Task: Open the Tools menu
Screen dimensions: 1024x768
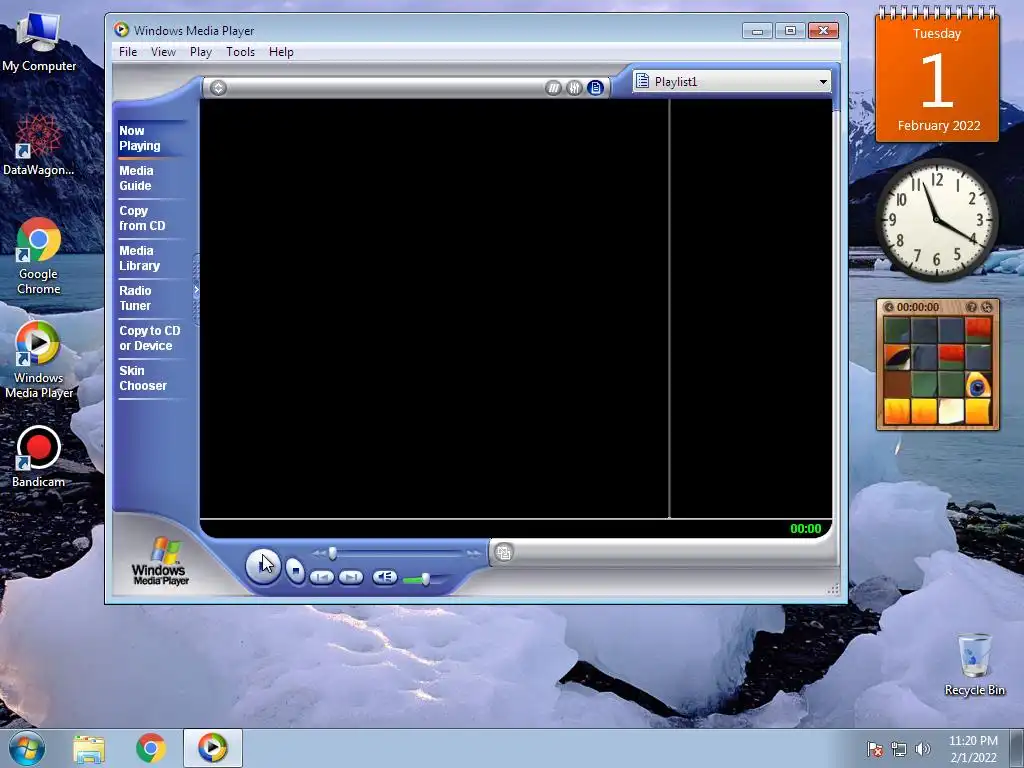Action: coord(240,52)
